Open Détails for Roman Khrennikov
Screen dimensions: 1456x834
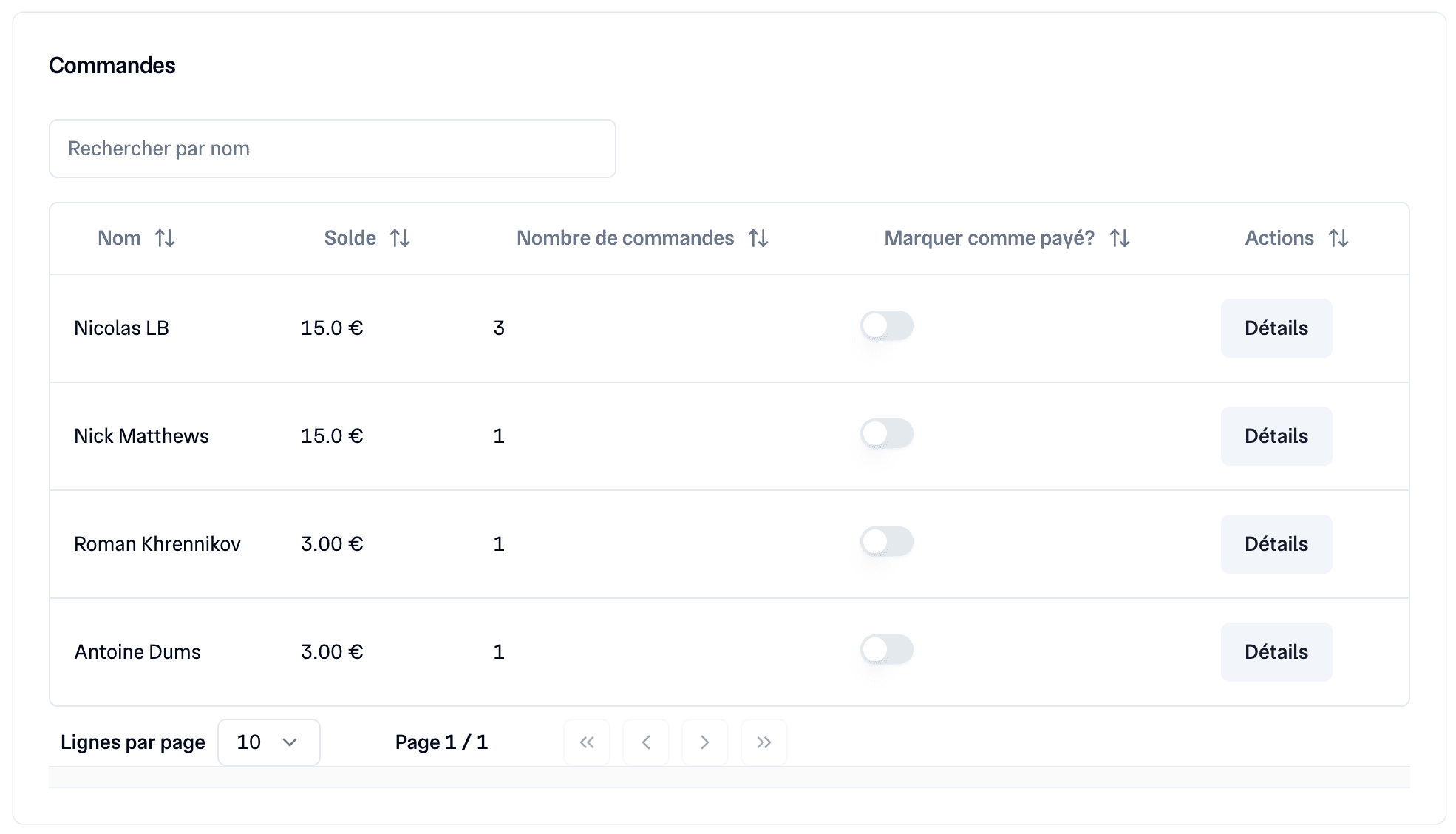click(x=1276, y=544)
